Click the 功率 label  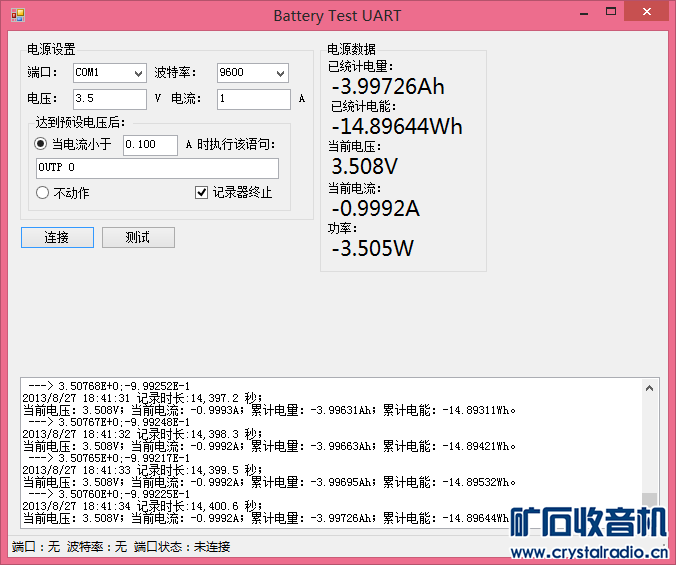tap(343, 228)
